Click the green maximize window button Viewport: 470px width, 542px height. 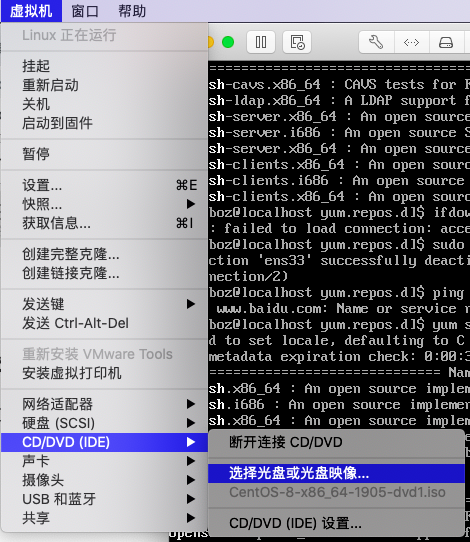click(x=228, y=42)
